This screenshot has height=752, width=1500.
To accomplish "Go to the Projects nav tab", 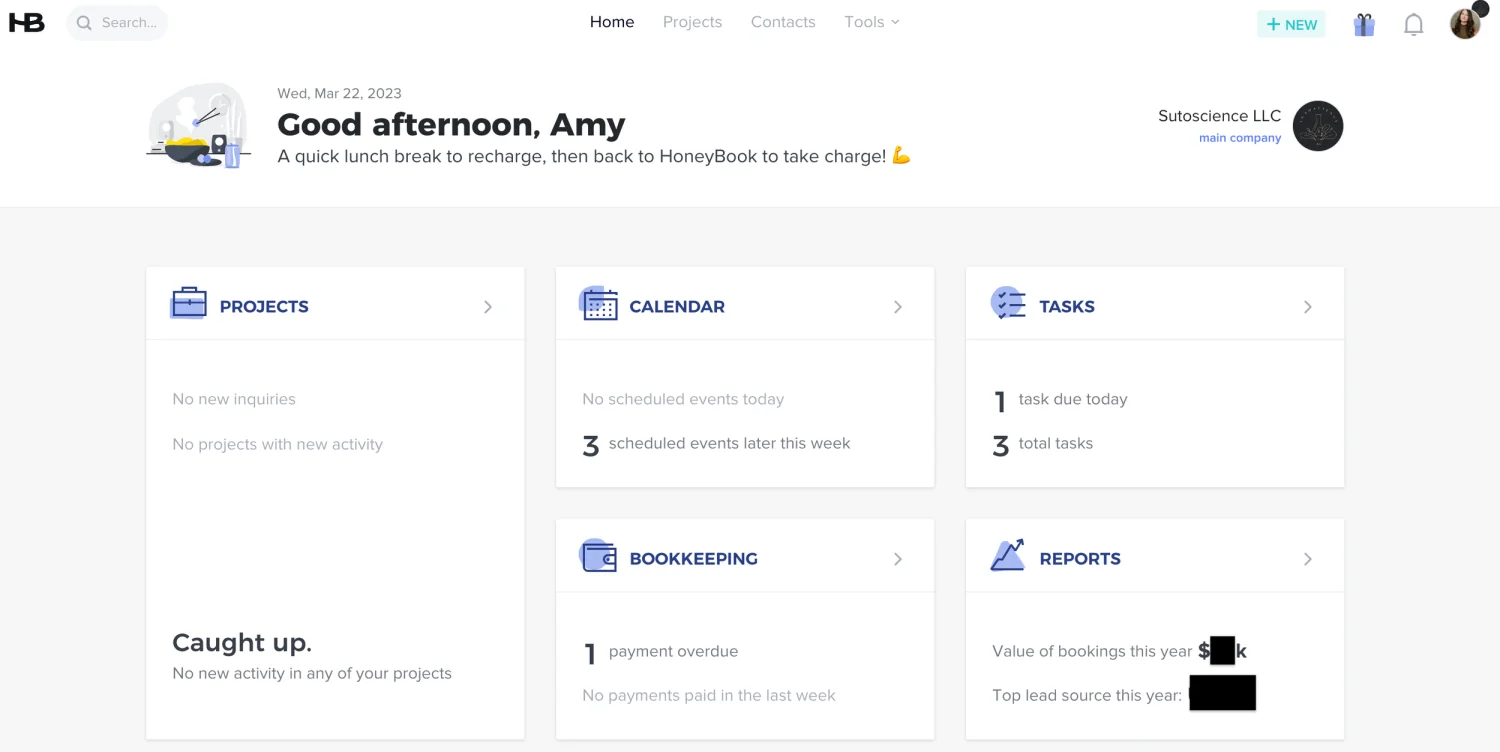I will point(692,22).
